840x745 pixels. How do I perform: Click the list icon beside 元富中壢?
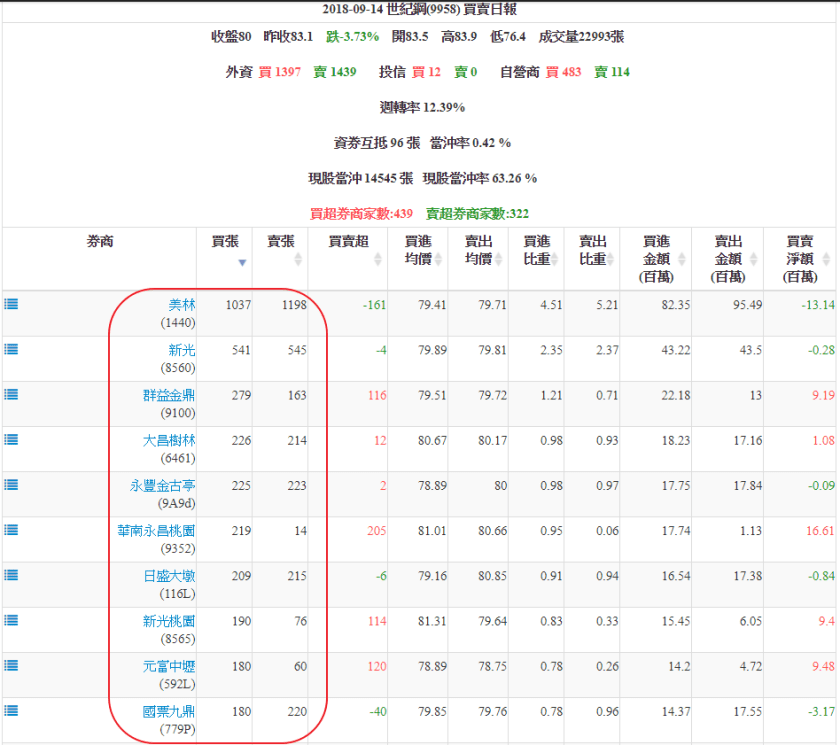click(11, 665)
